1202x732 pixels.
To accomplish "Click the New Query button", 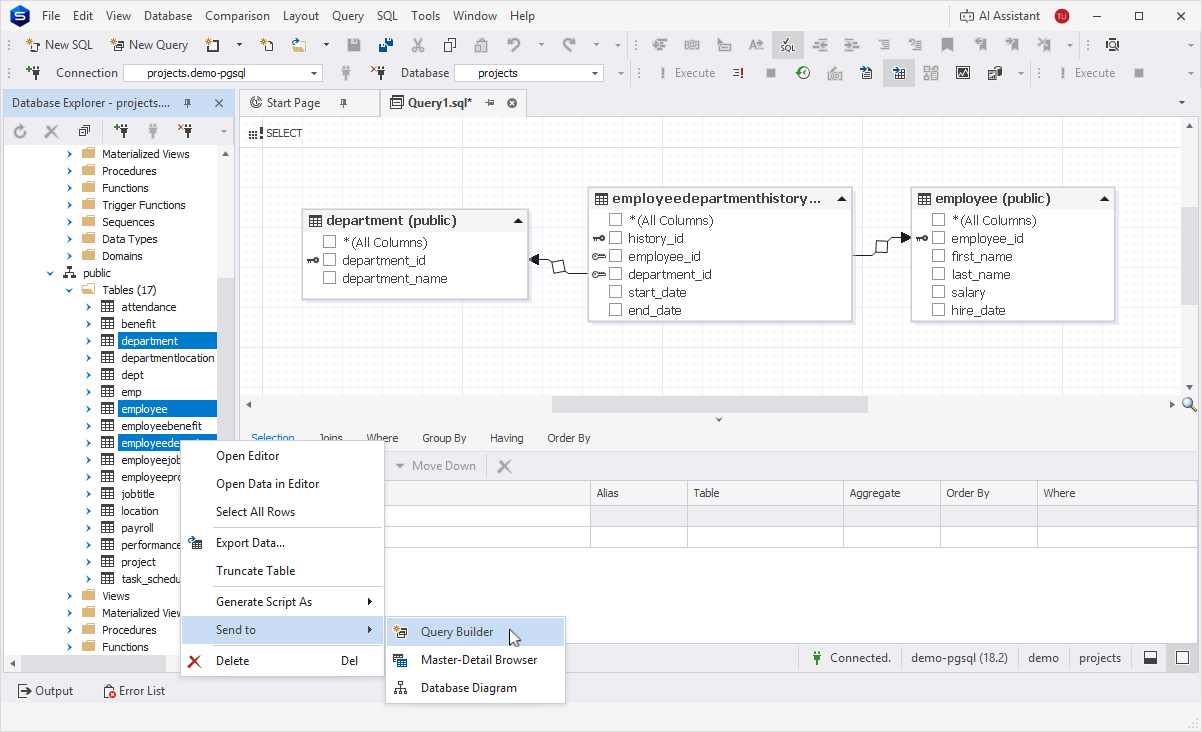I will click(149, 45).
